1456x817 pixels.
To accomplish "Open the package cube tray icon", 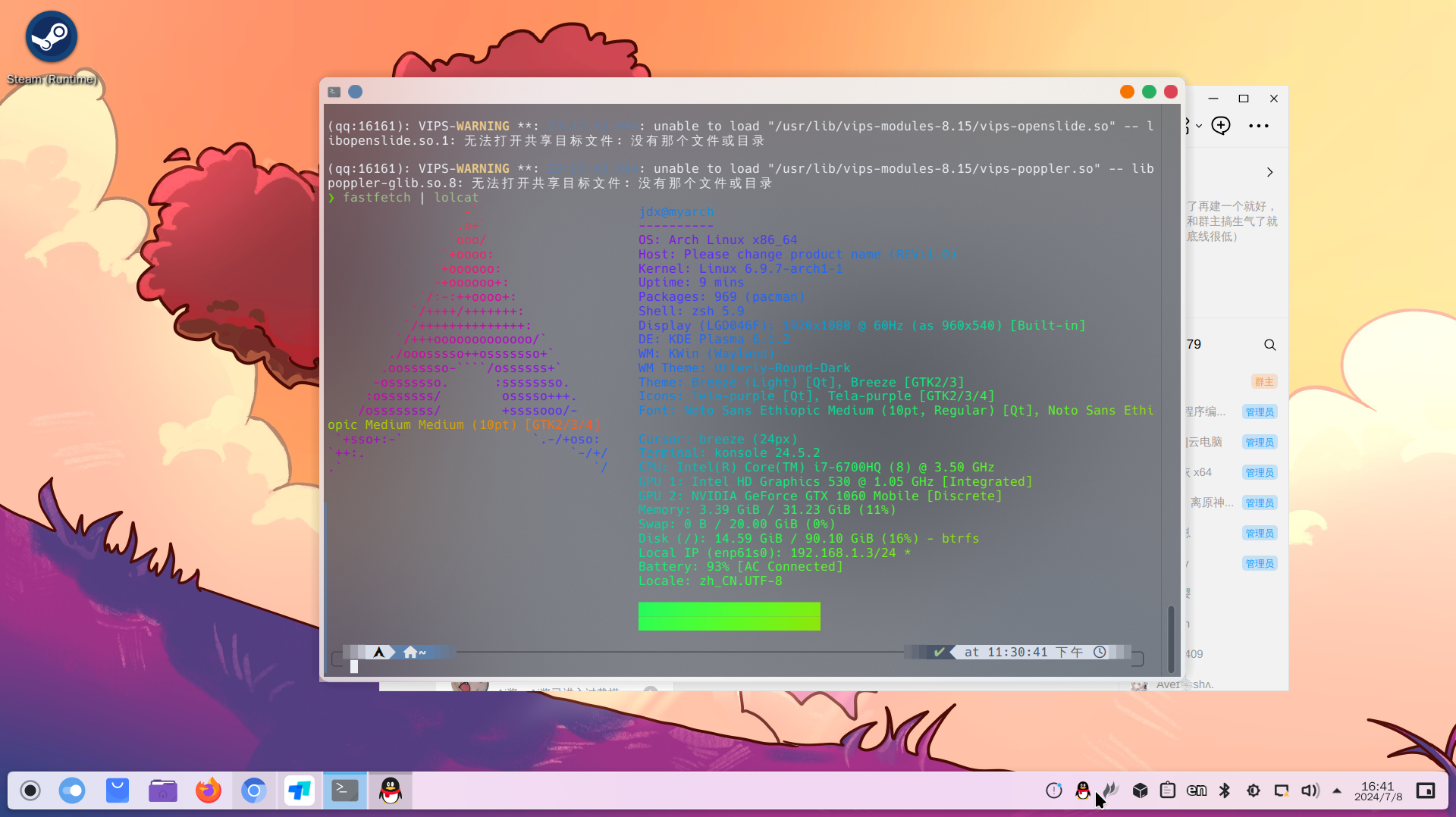I will [1141, 790].
